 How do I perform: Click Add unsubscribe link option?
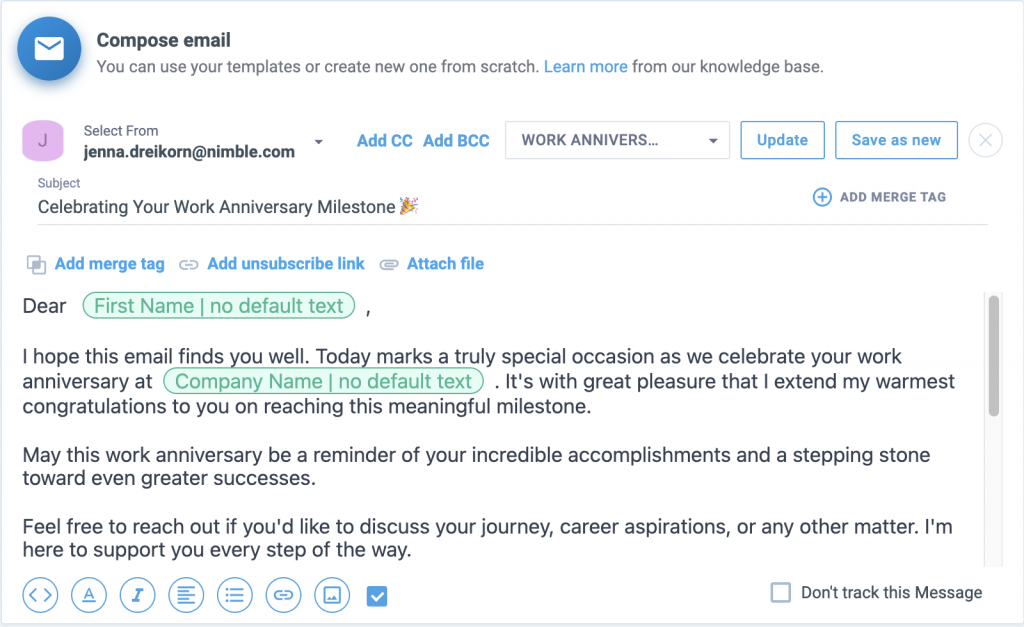pos(285,264)
